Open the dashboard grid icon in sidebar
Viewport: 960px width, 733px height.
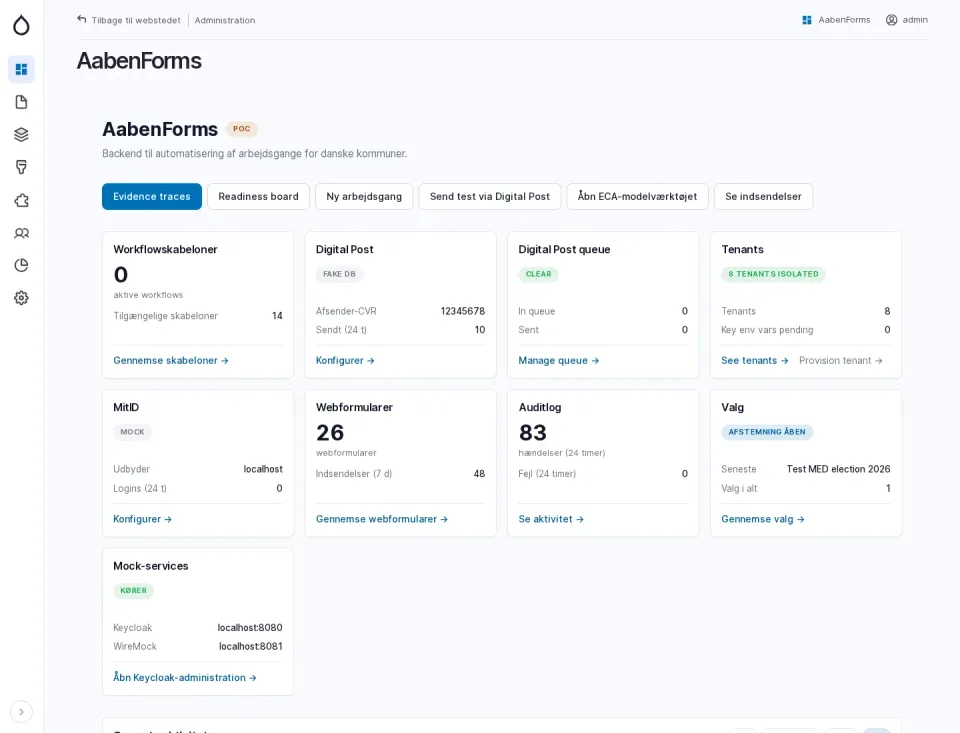pos(21,69)
